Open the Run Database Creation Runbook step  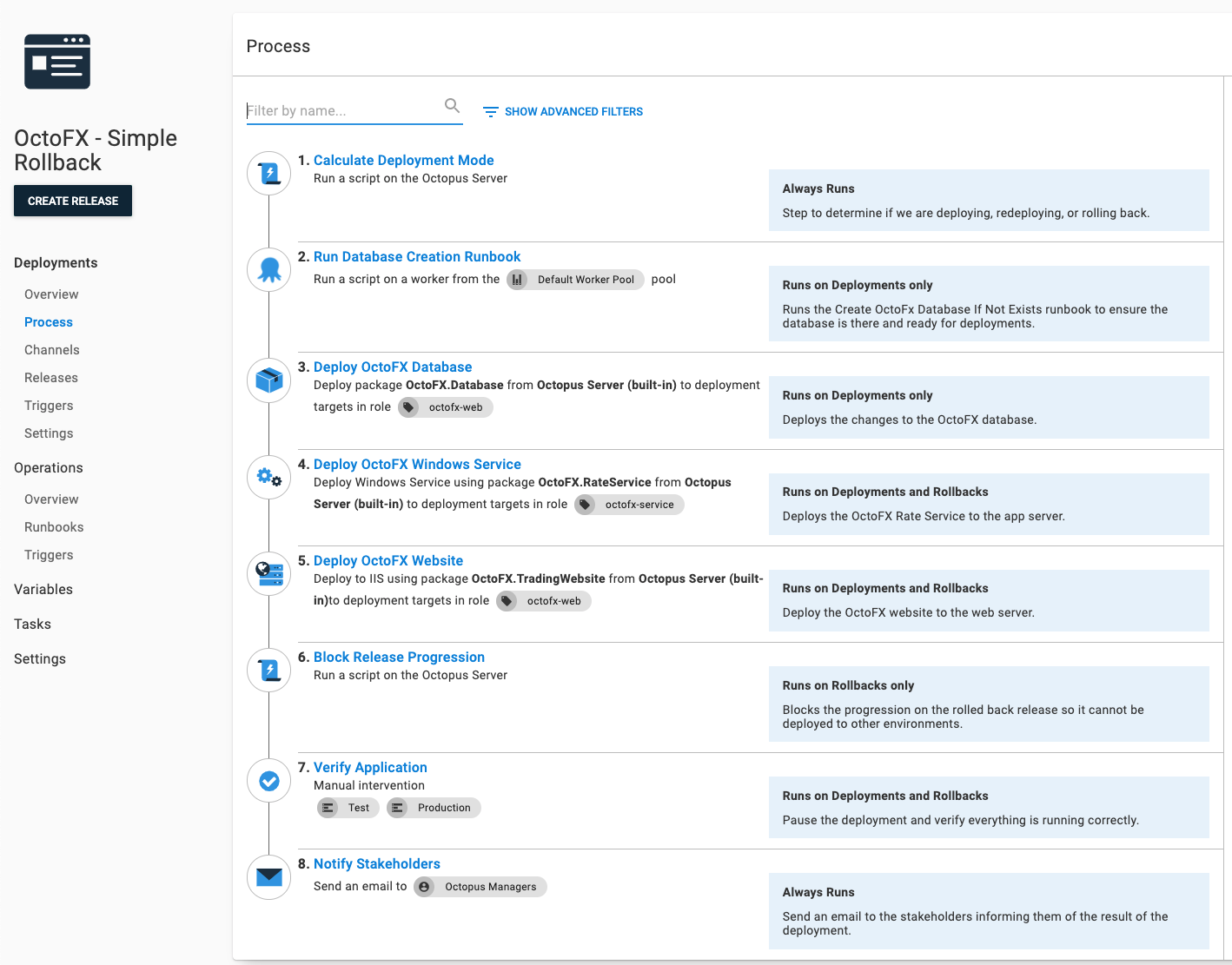coord(417,256)
